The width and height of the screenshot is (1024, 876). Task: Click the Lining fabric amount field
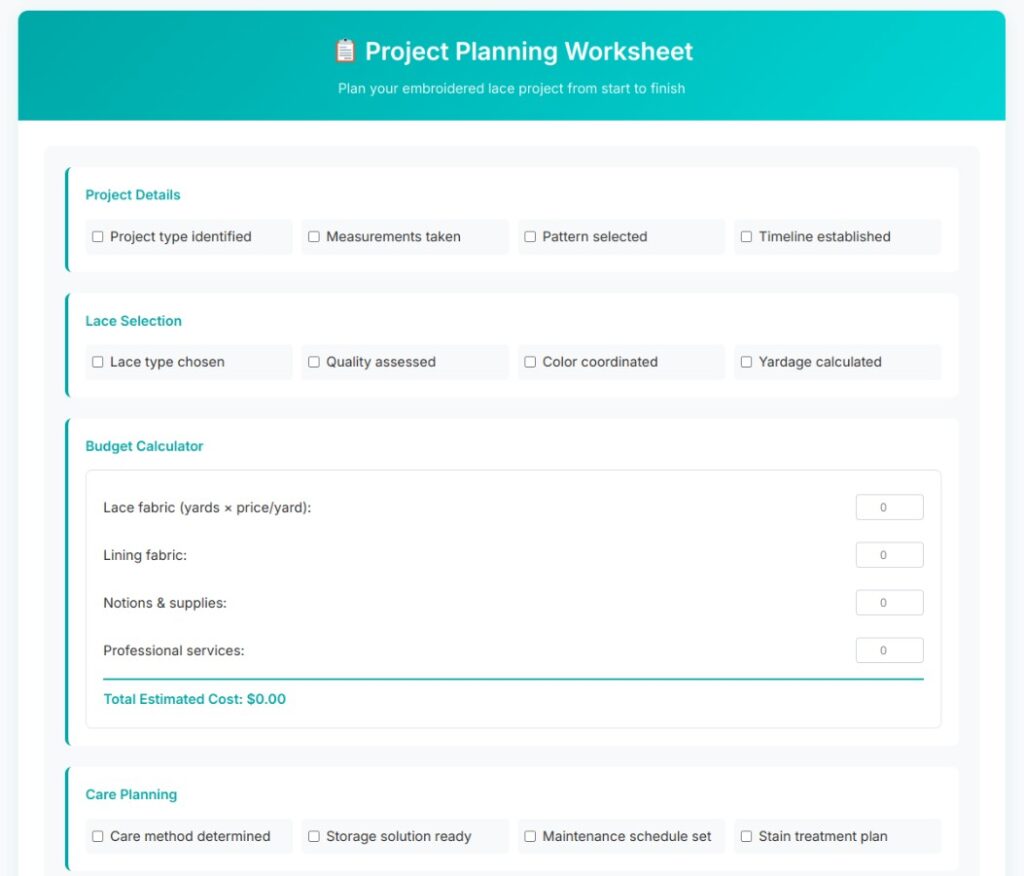[x=889, y=555]
